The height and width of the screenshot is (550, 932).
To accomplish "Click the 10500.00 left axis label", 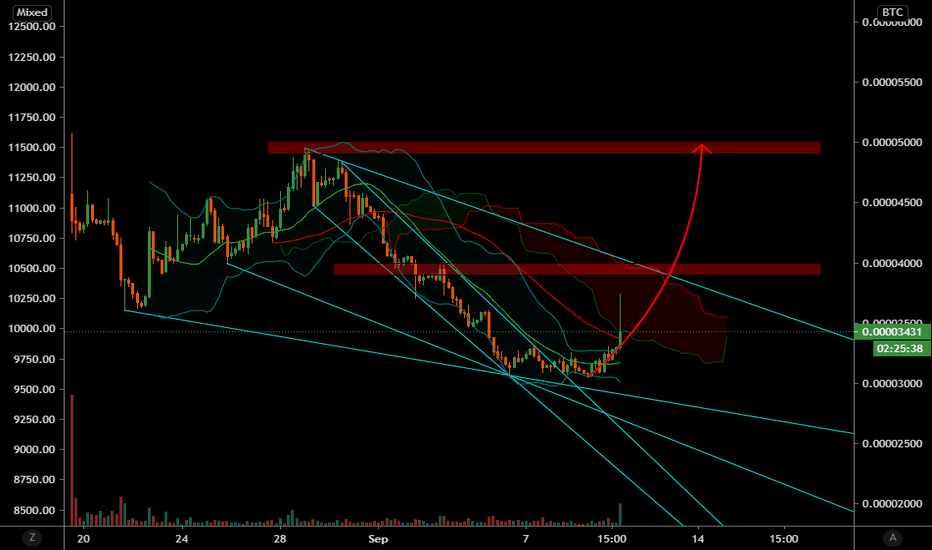I will (x=32, y=268).
